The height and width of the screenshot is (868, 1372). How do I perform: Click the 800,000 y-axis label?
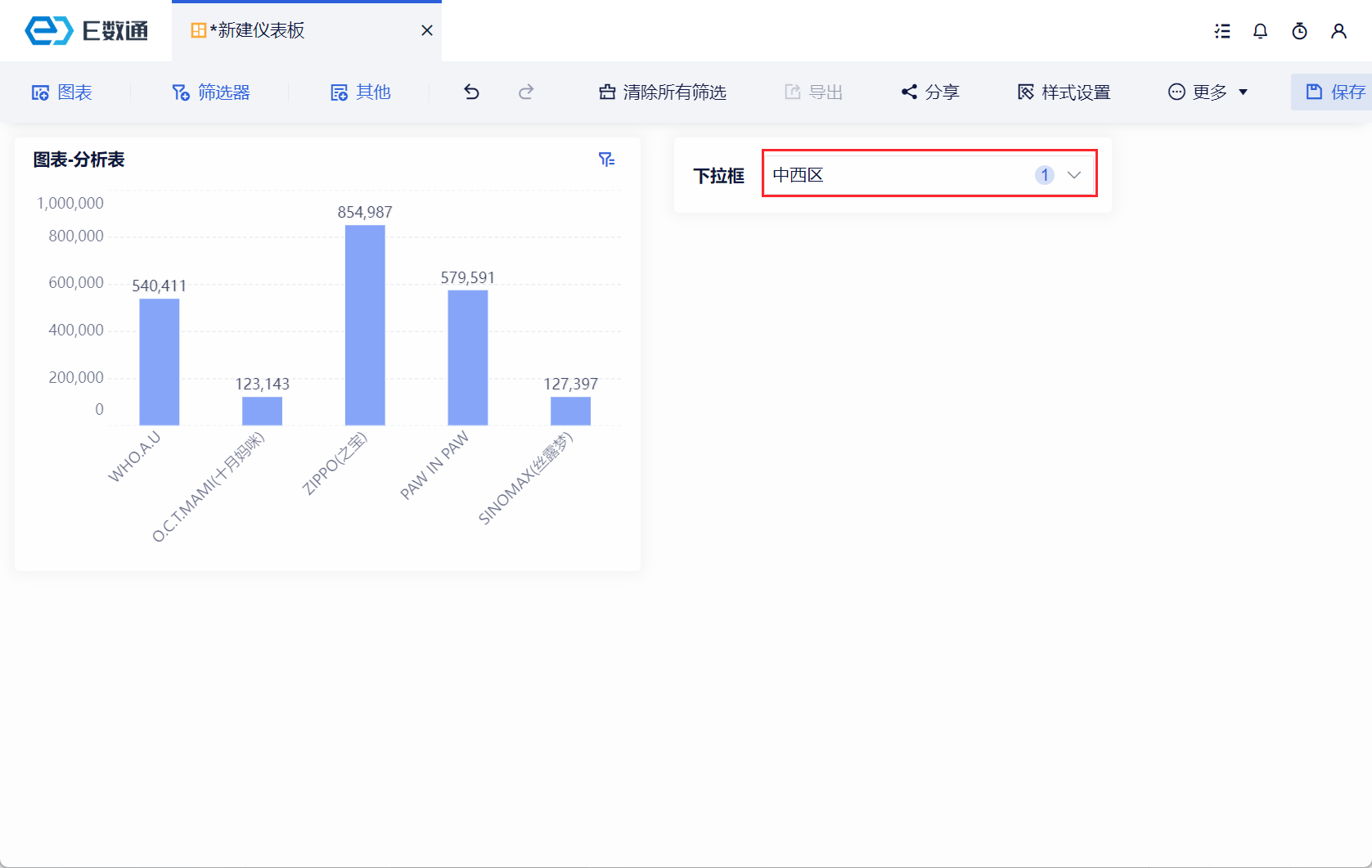click(x=76, y=236)
